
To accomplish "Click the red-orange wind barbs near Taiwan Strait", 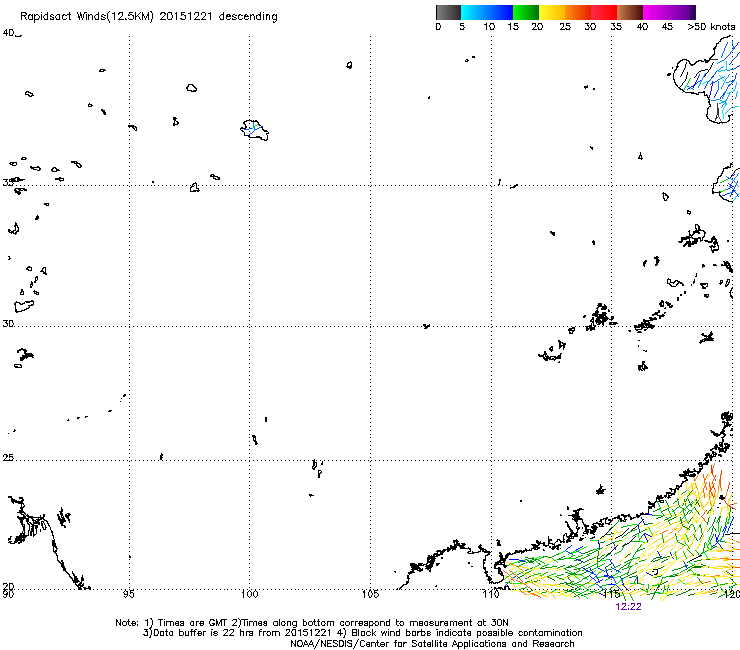I will 711,484.
